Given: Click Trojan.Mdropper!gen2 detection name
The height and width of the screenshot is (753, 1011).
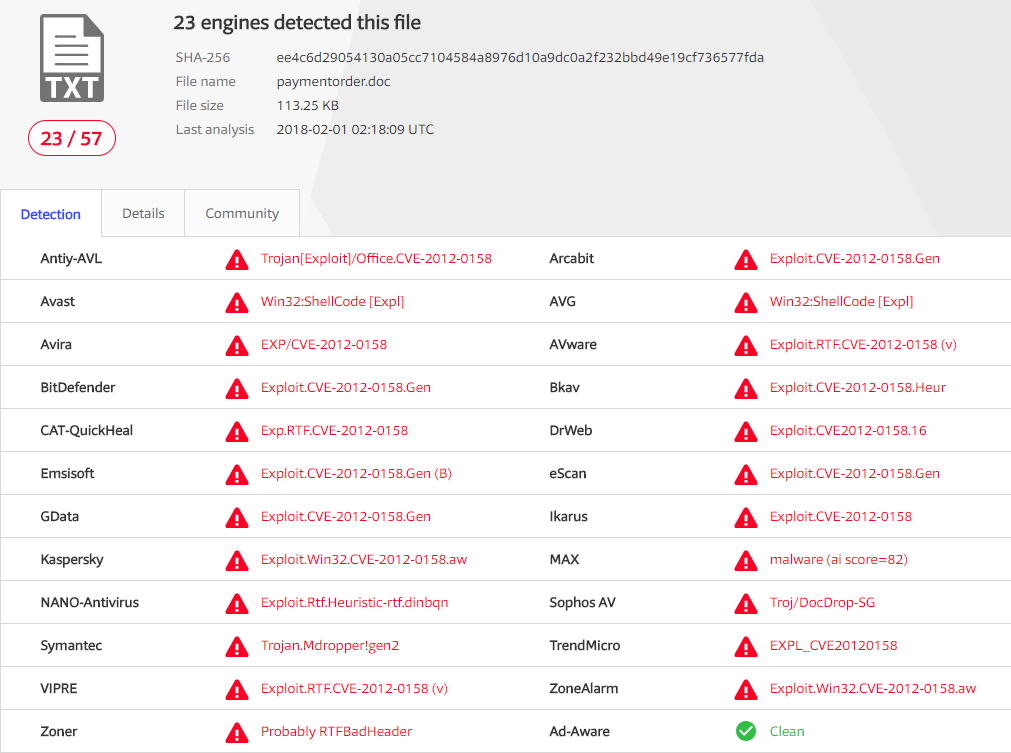Looking at the screenshot, I should [x=330, y=645].
